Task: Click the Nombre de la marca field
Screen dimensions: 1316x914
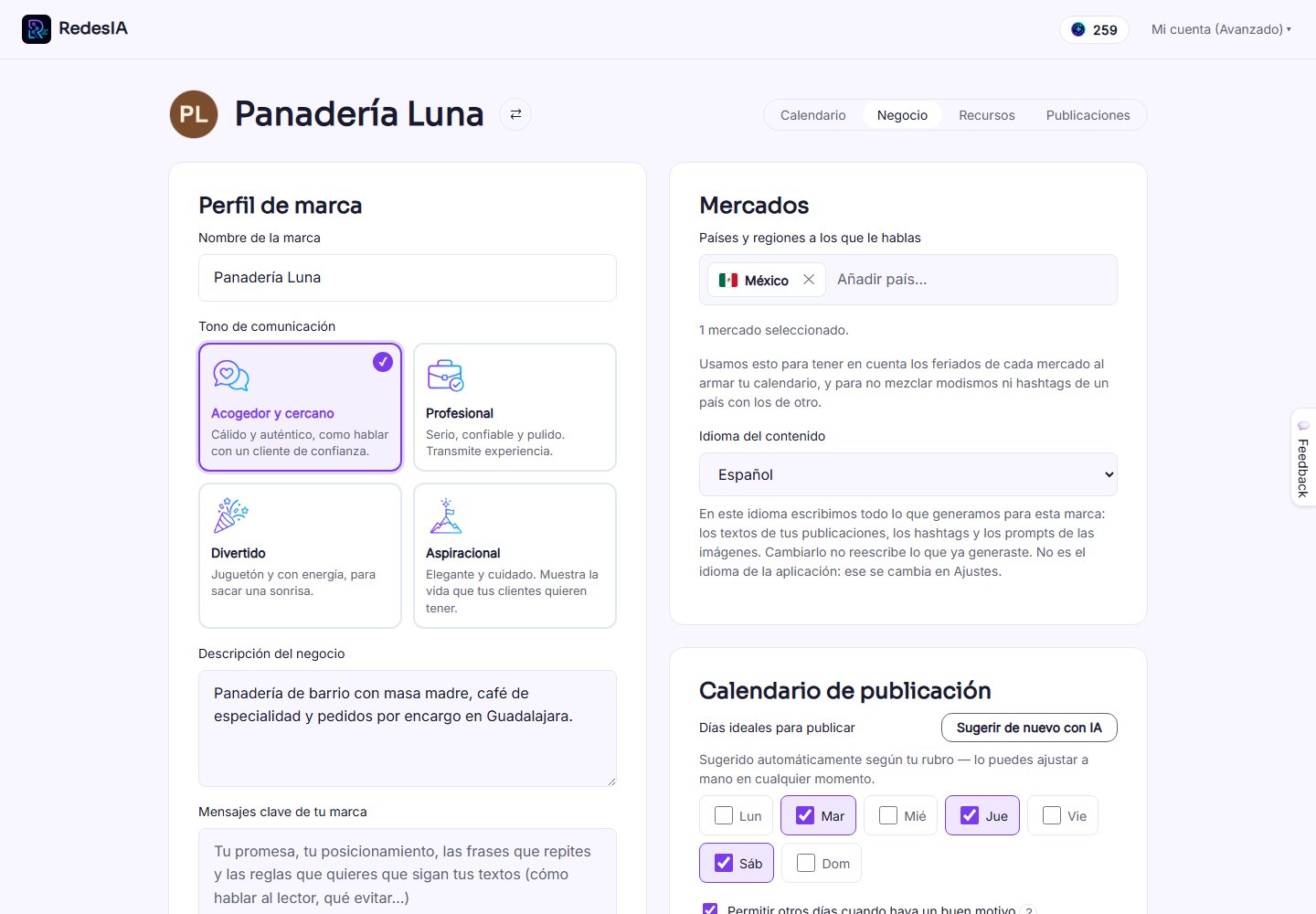Action: click(x=407, y=277)
